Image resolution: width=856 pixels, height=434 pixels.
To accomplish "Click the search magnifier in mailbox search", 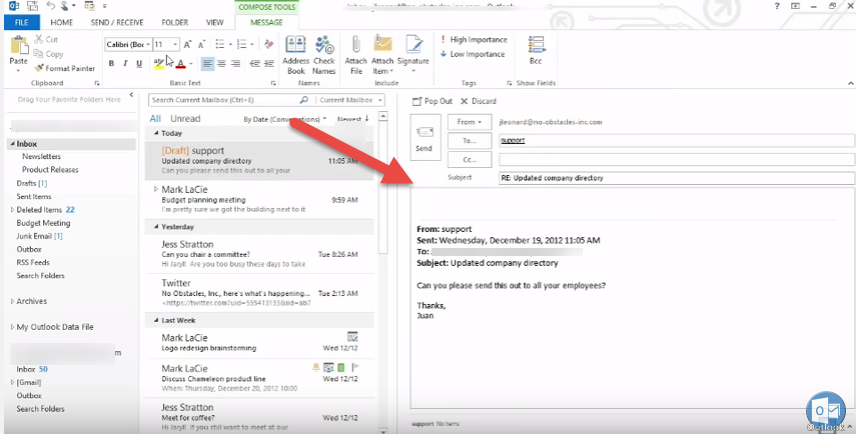I will 304,100.
